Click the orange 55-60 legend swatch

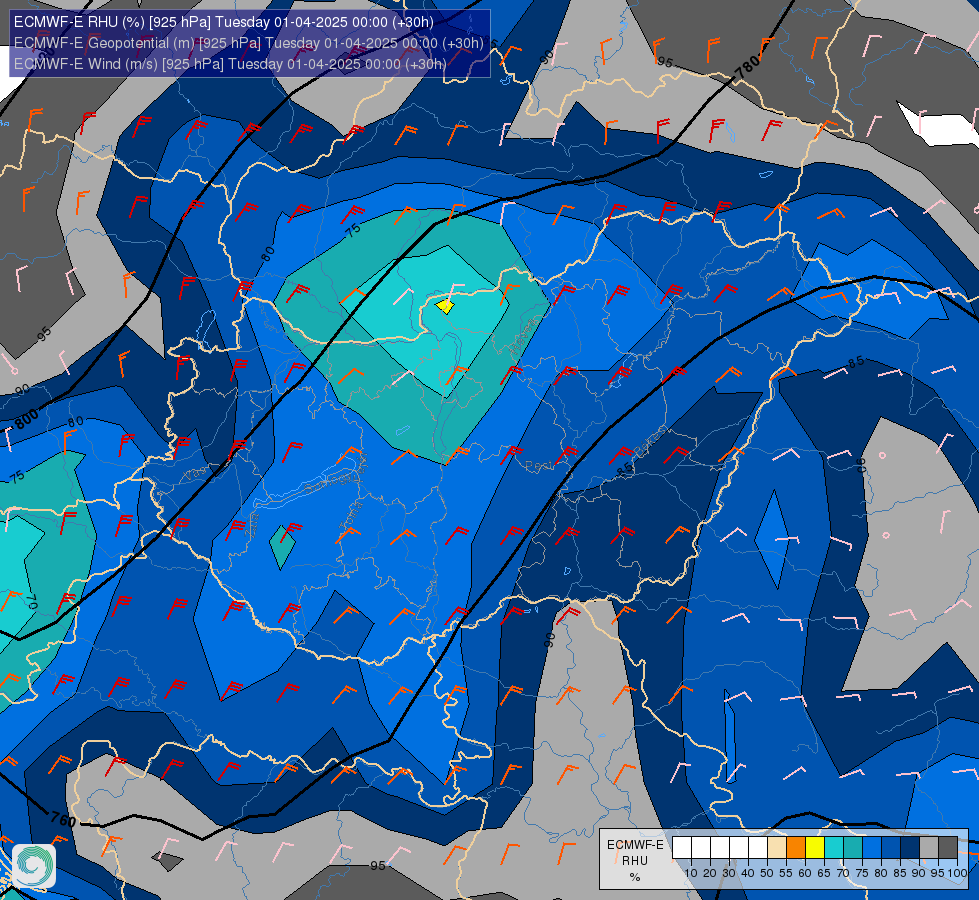(x=796, y=848)
